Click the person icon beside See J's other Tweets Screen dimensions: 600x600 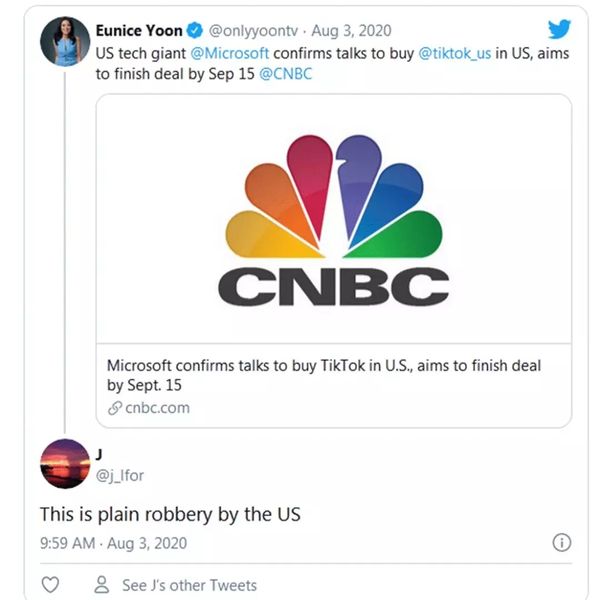pyautogui.click(x=101, y=585)
